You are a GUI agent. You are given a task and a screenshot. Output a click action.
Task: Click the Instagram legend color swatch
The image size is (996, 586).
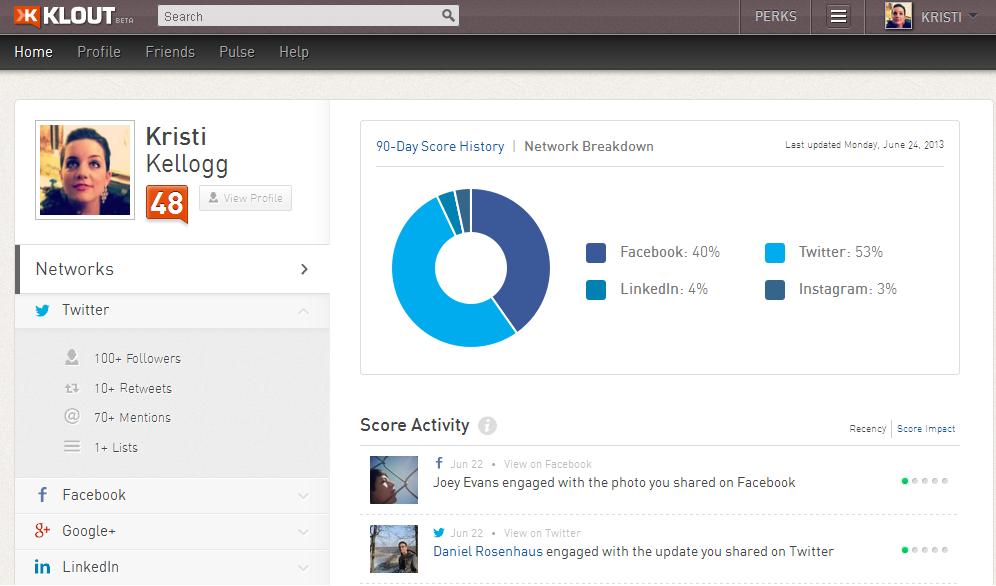775,290
